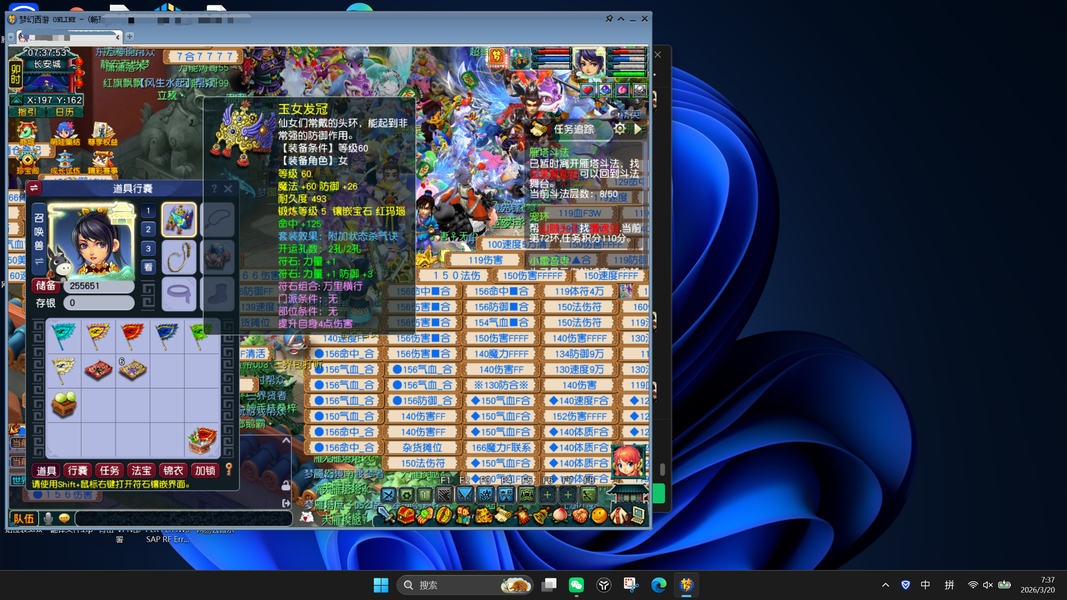
Task: Select equipment set page 3
Action: click(x=148, y=248)
